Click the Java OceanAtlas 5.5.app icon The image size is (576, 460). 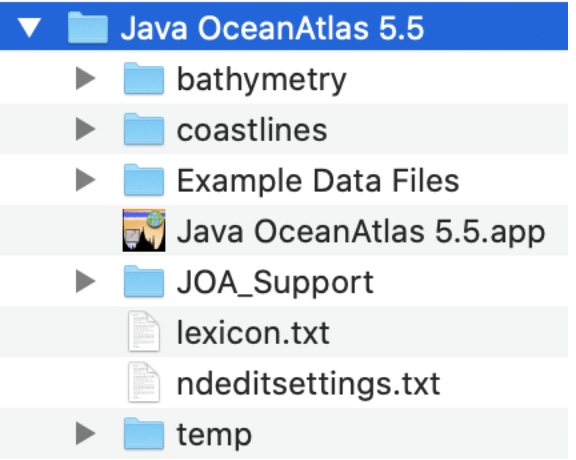click(144, 230)
